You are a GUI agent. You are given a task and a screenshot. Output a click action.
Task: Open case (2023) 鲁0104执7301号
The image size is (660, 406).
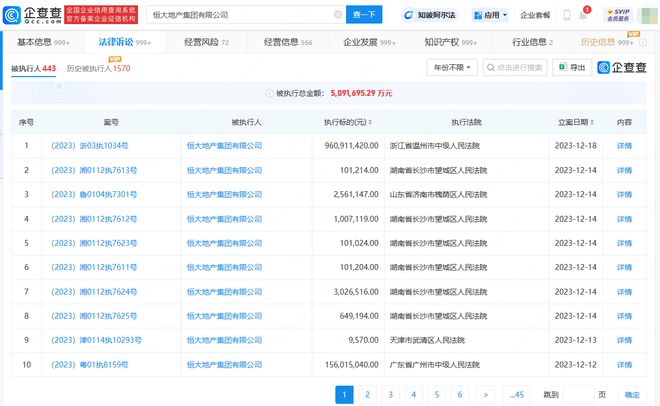pyautogui.click(x=94, y=194)
